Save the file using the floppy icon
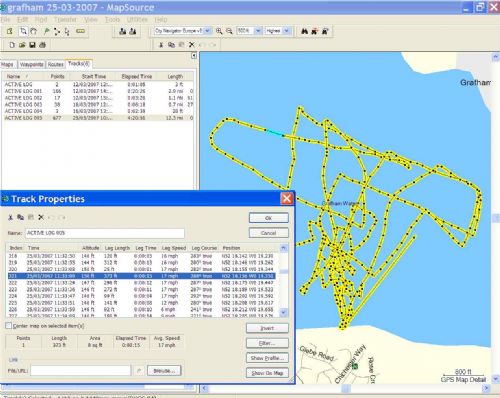The height and width of the screenshot is (398, 500). click(x=32, y=45)
